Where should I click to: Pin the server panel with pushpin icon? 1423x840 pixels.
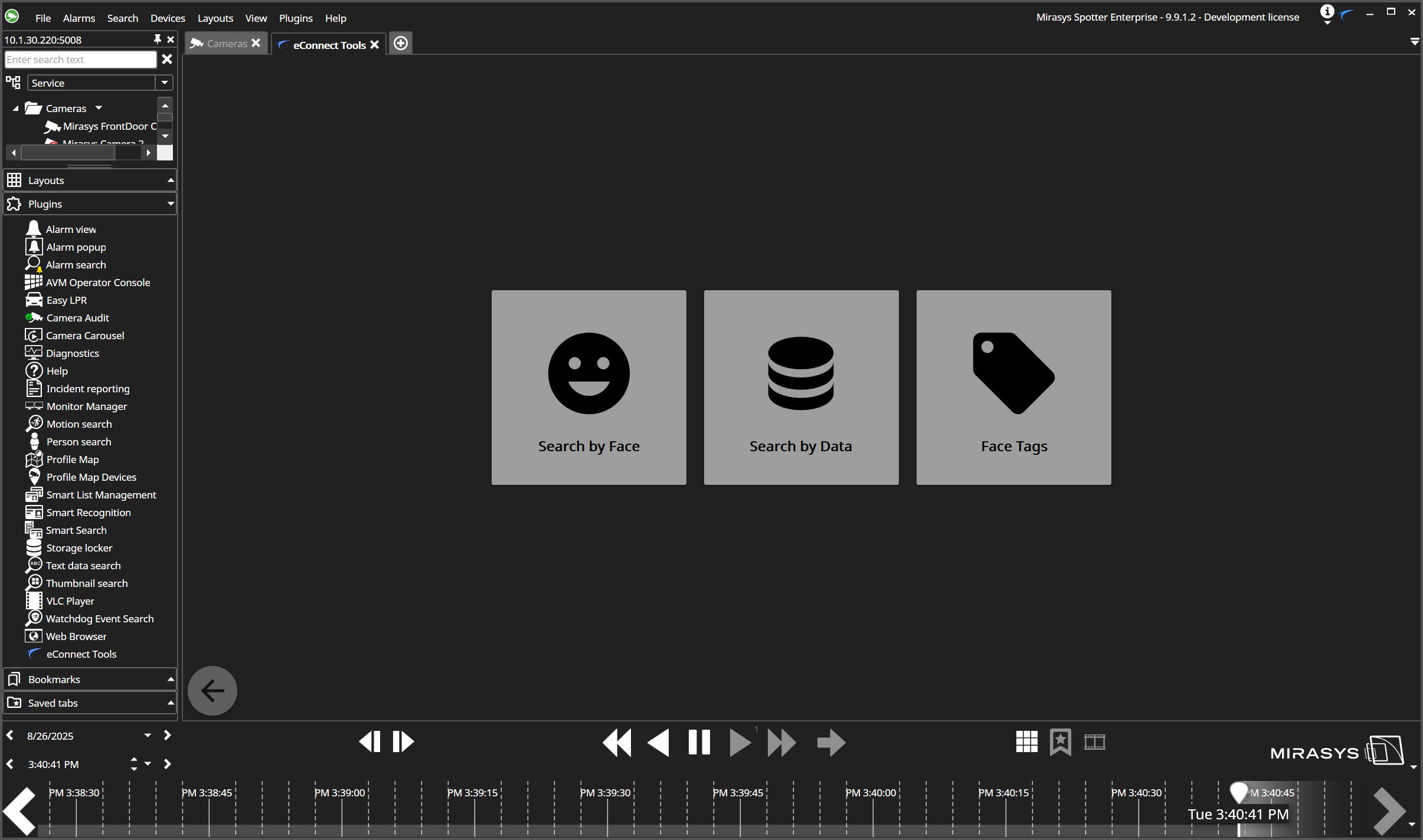(157, 39)
